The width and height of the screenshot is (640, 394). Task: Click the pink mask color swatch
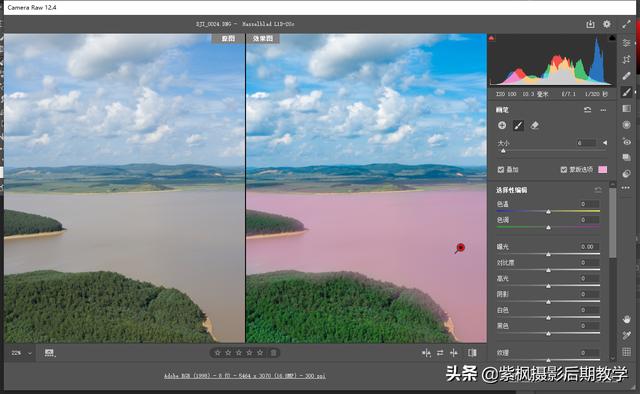pos(602,169)
